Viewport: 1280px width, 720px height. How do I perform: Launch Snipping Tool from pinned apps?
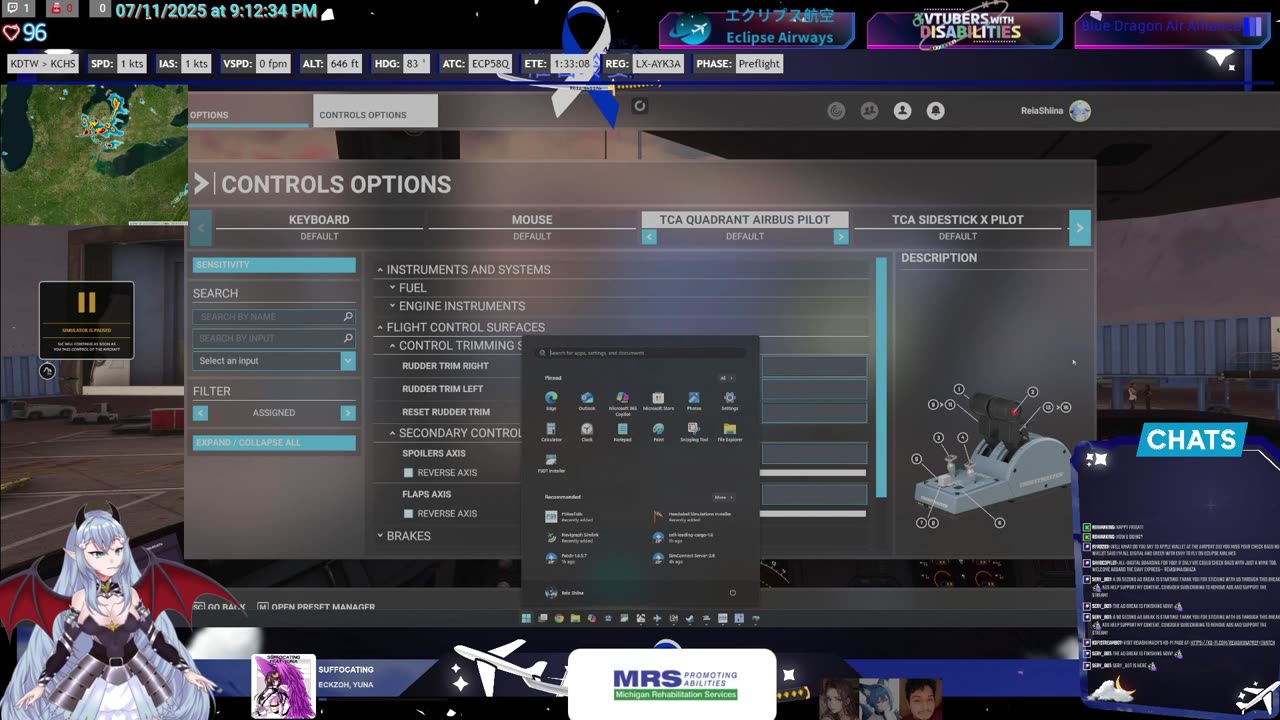pos(694,431)
